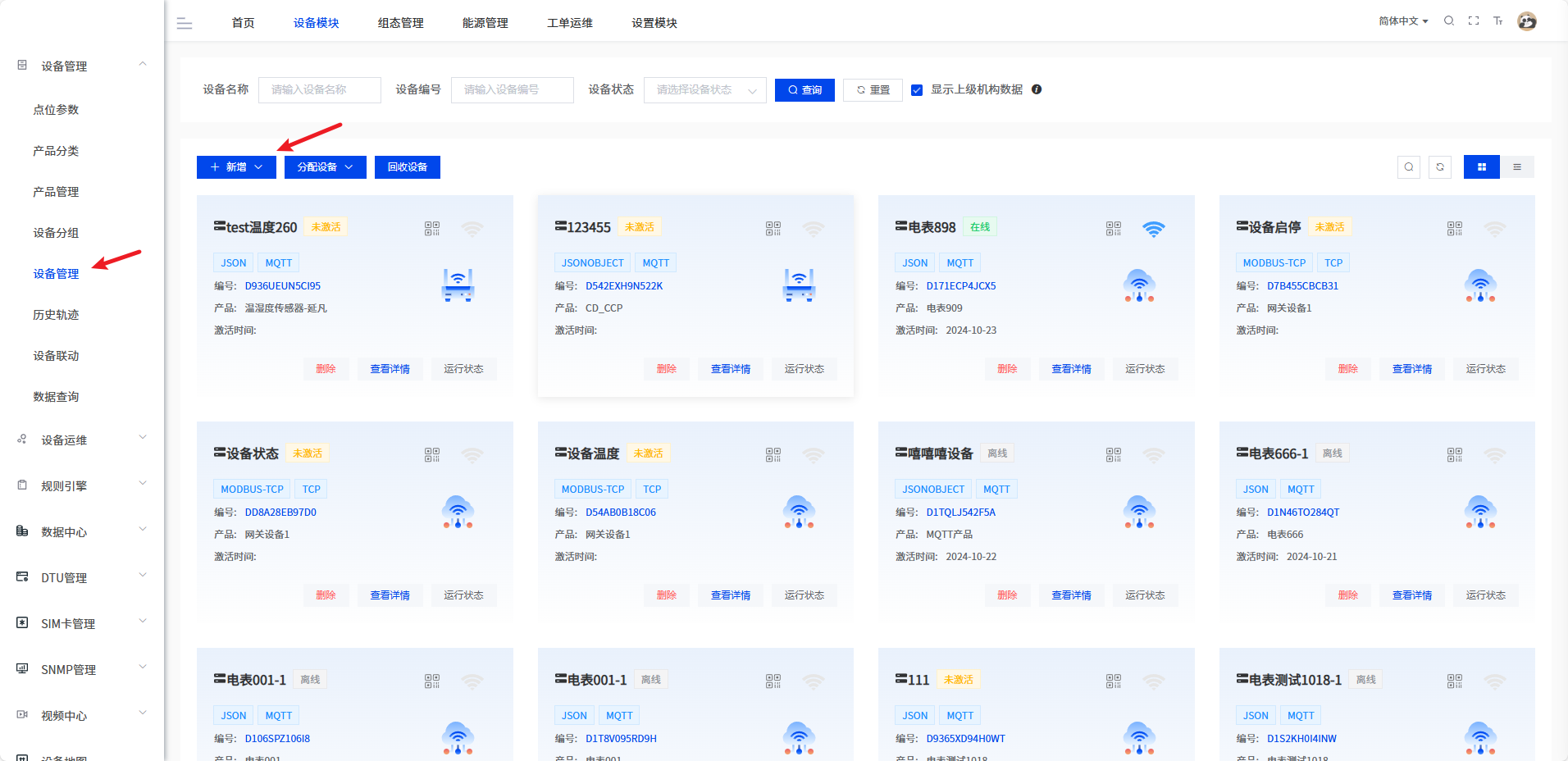Viewport: 1568px width, 761px height.
Task: Open the search icon in top bar
Action: point(1449,21)
